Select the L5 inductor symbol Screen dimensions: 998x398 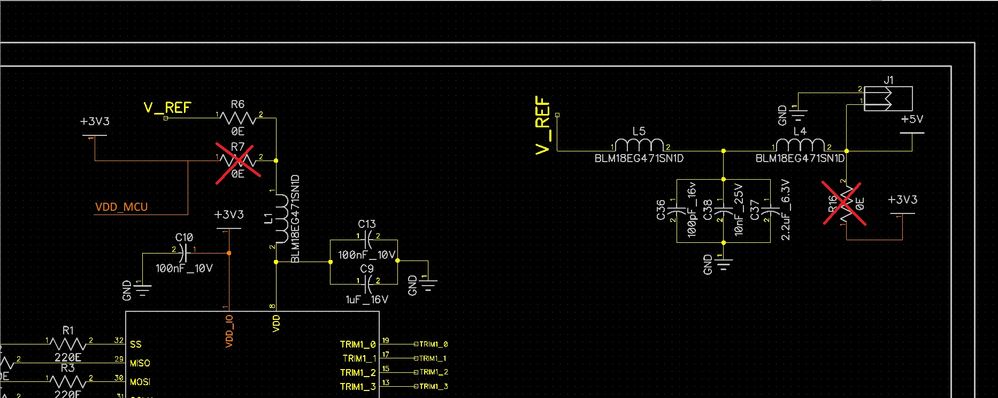[x=640, y=145]
